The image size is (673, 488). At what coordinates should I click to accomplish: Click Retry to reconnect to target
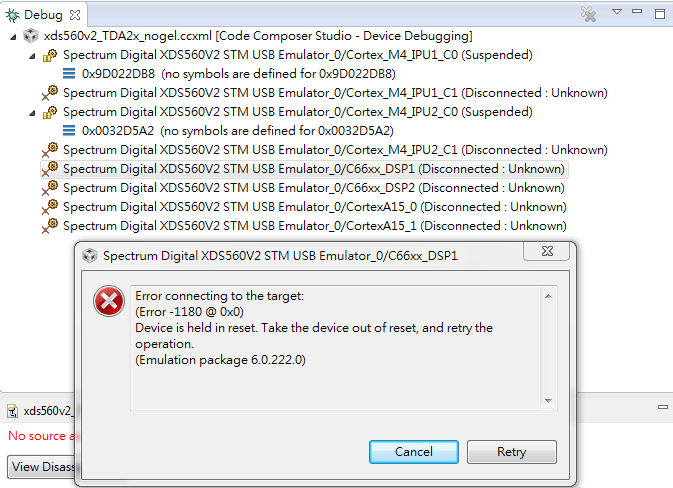coord(511,452)
